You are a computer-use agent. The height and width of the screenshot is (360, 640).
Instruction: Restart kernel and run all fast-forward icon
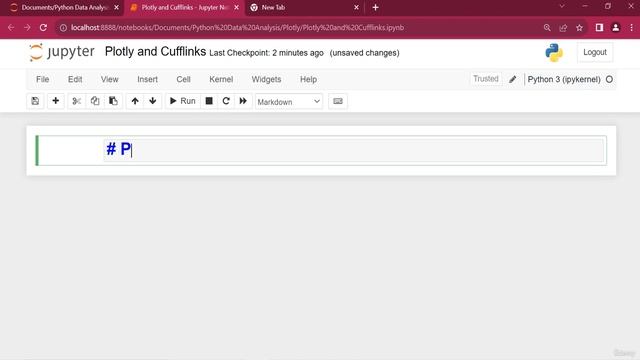[243, 101]
